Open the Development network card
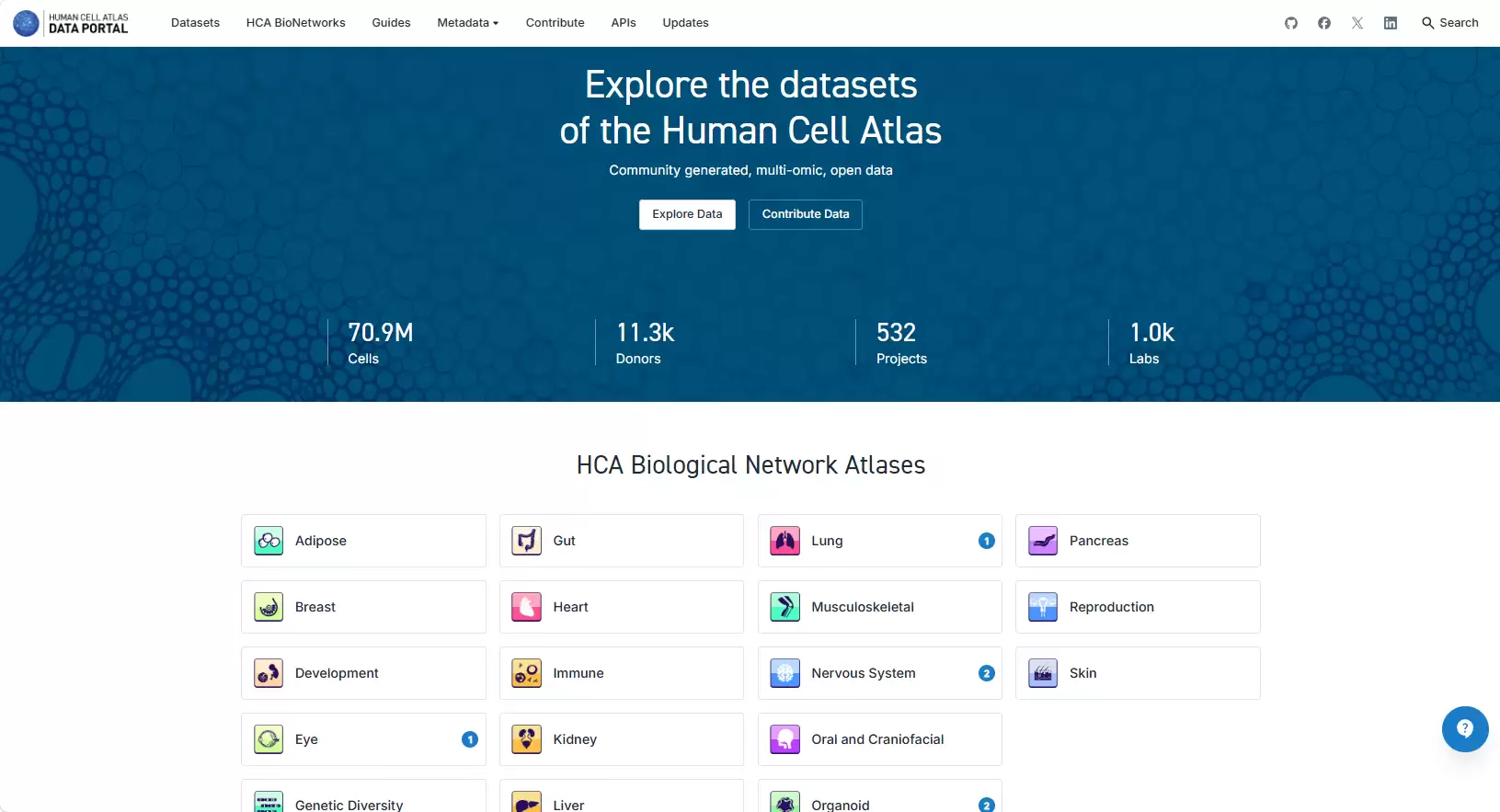 coord(363,673)
